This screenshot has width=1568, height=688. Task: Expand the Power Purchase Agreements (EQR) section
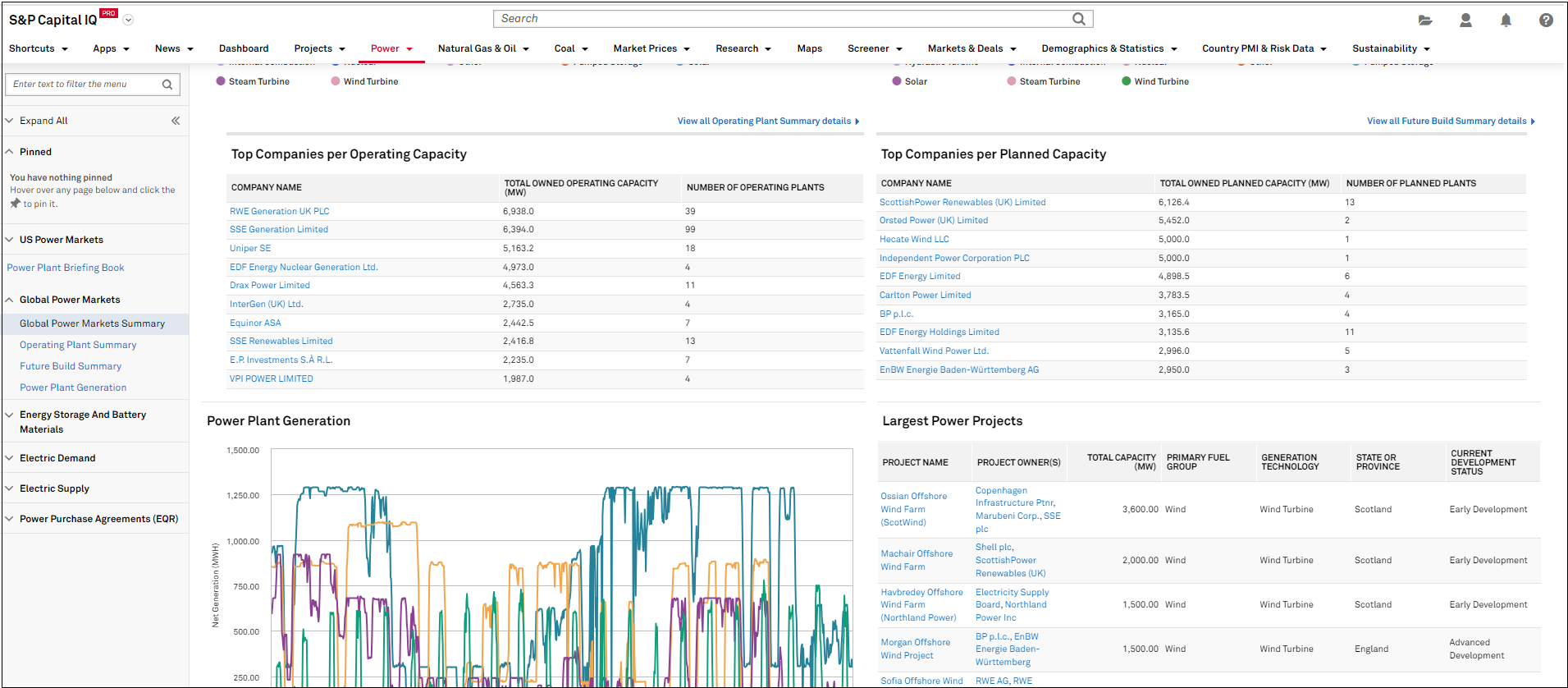[98, 519]
